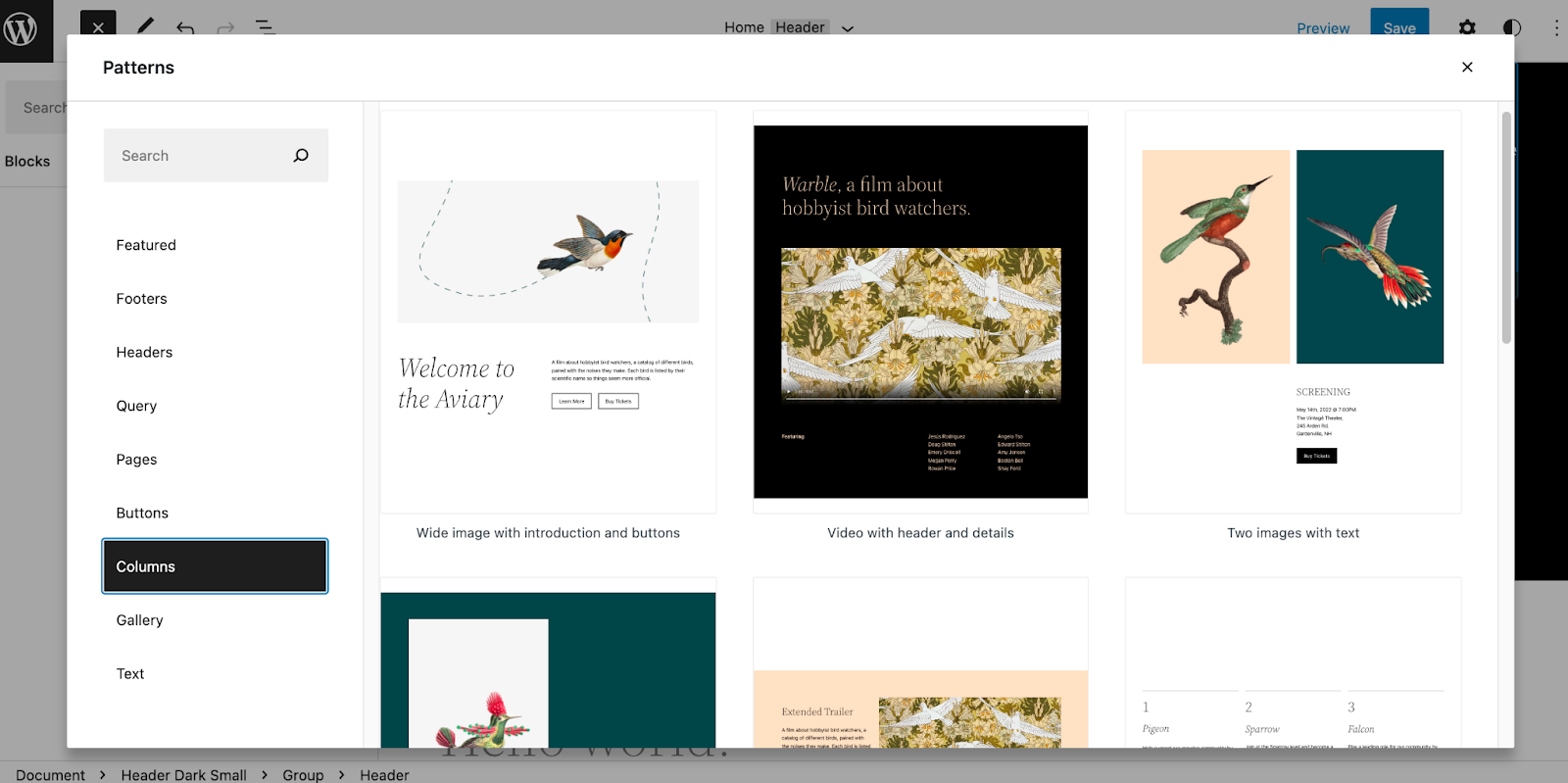
Task: Insert 'Video with header and details' pattern
Action: point(920,312)
